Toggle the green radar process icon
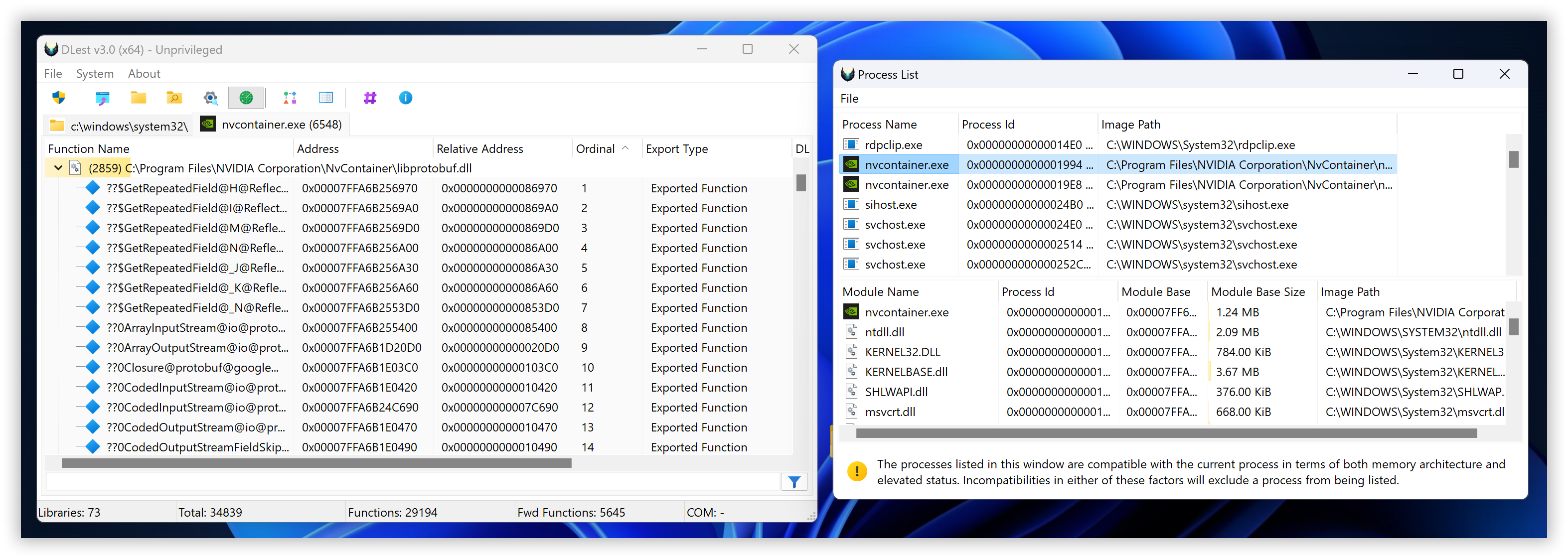 (x=246, y=98)
